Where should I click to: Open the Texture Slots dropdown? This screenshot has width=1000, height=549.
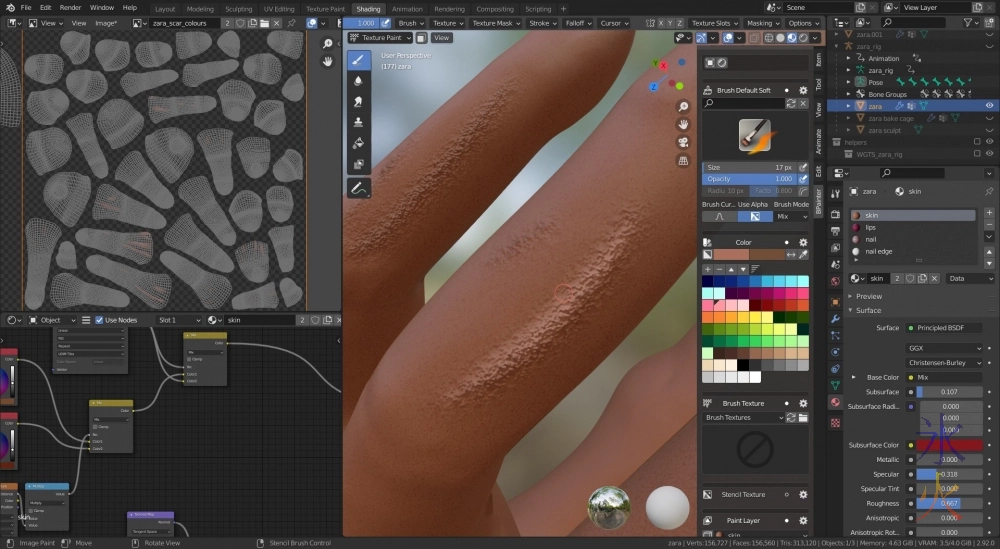tap(715, 23)
